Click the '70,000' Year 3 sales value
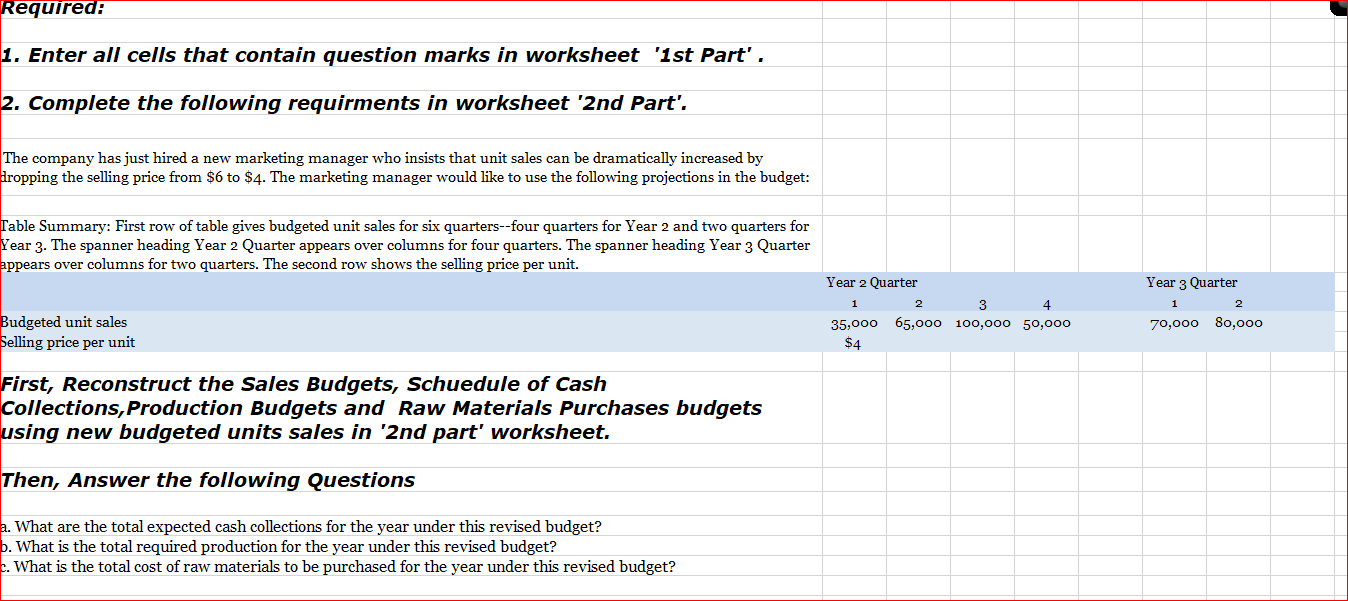The height and width of the screenshot is (601, 1348). pyautogui.click(x=1174, y=322)
